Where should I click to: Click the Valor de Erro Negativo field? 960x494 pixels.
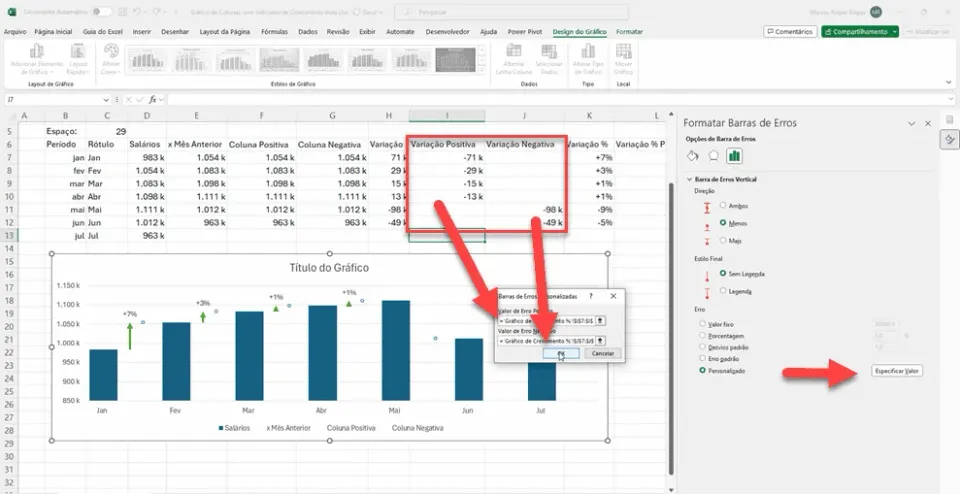click(x=546, y=340)
